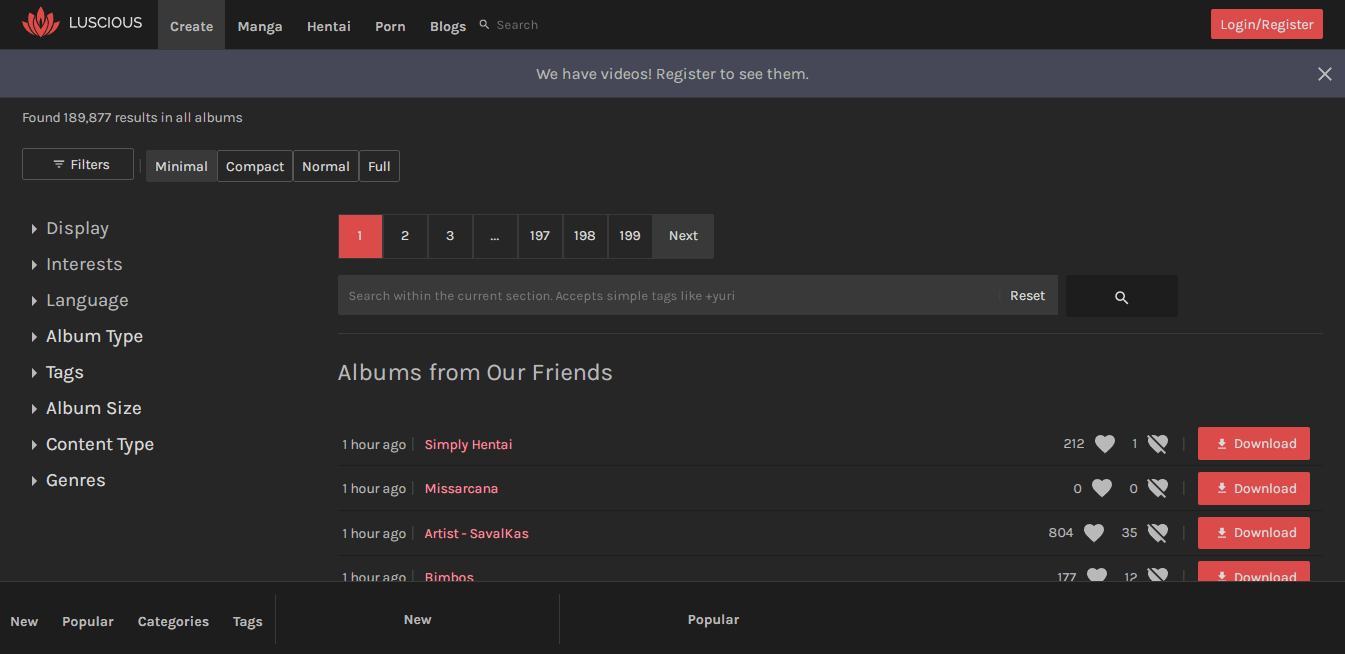Click the search magnifier icon in top bar
The height and width of the screenshot is (654, 1345).
point(484,25)
